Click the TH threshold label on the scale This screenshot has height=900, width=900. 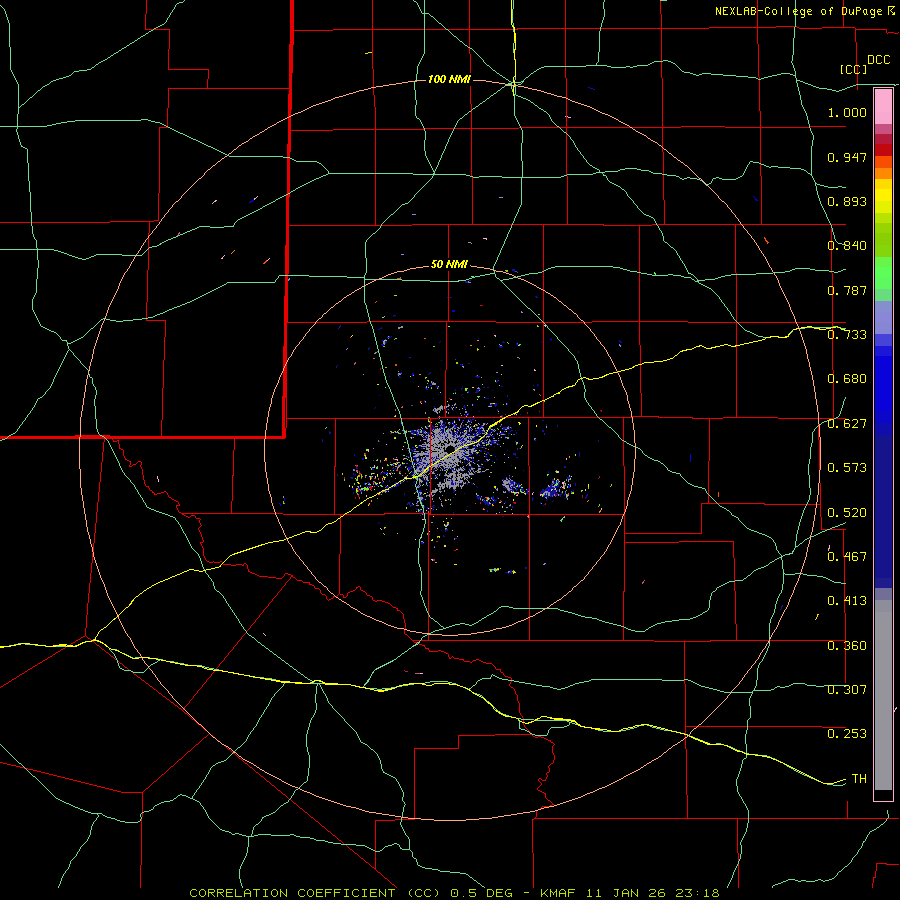(x=859, y=779)
